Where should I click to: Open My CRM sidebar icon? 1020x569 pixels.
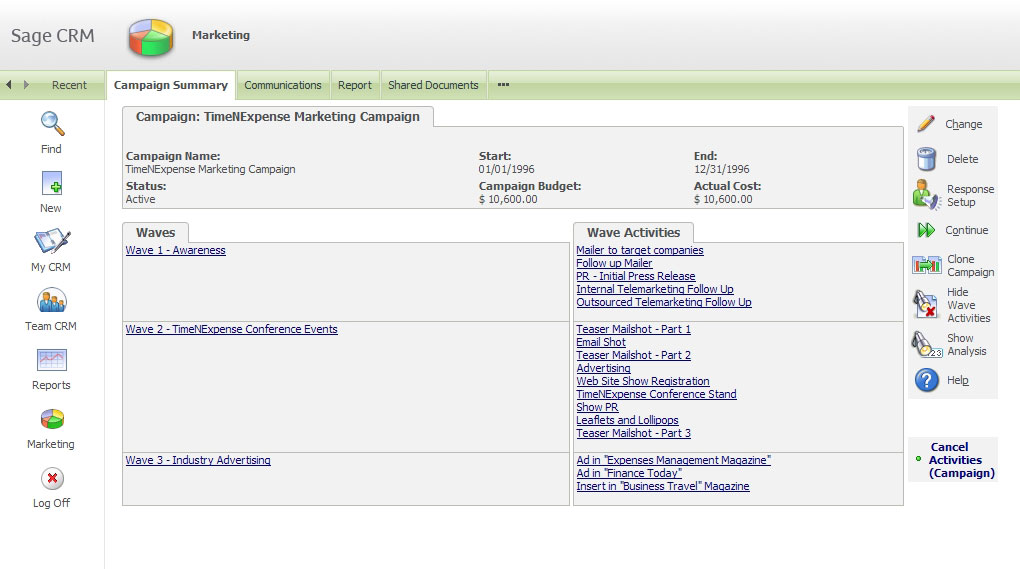[x=52, y=241]
